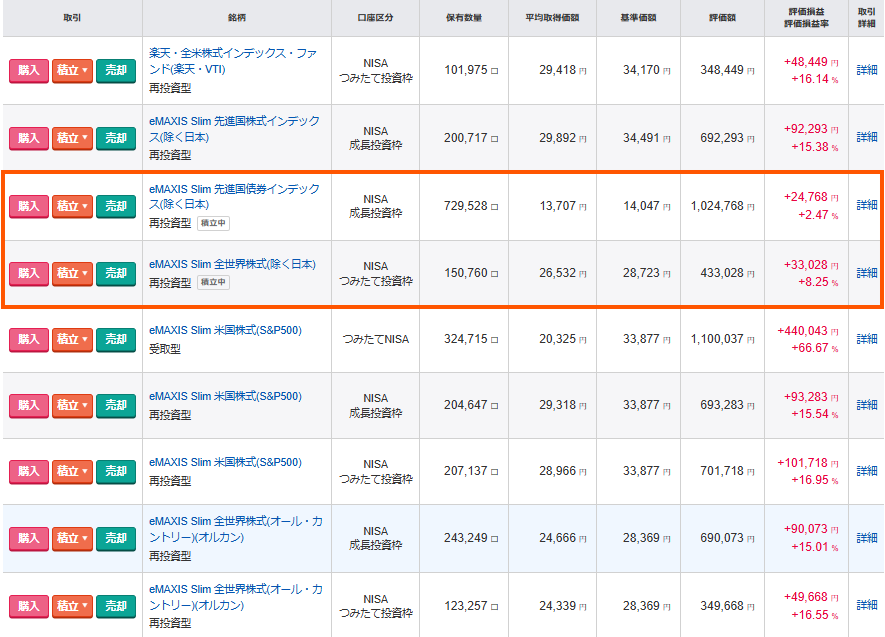This screenshot has width=885, height=637.
Task: View 詳細 for the つみたてNISA S&P500 row
Action: point(866,339)
